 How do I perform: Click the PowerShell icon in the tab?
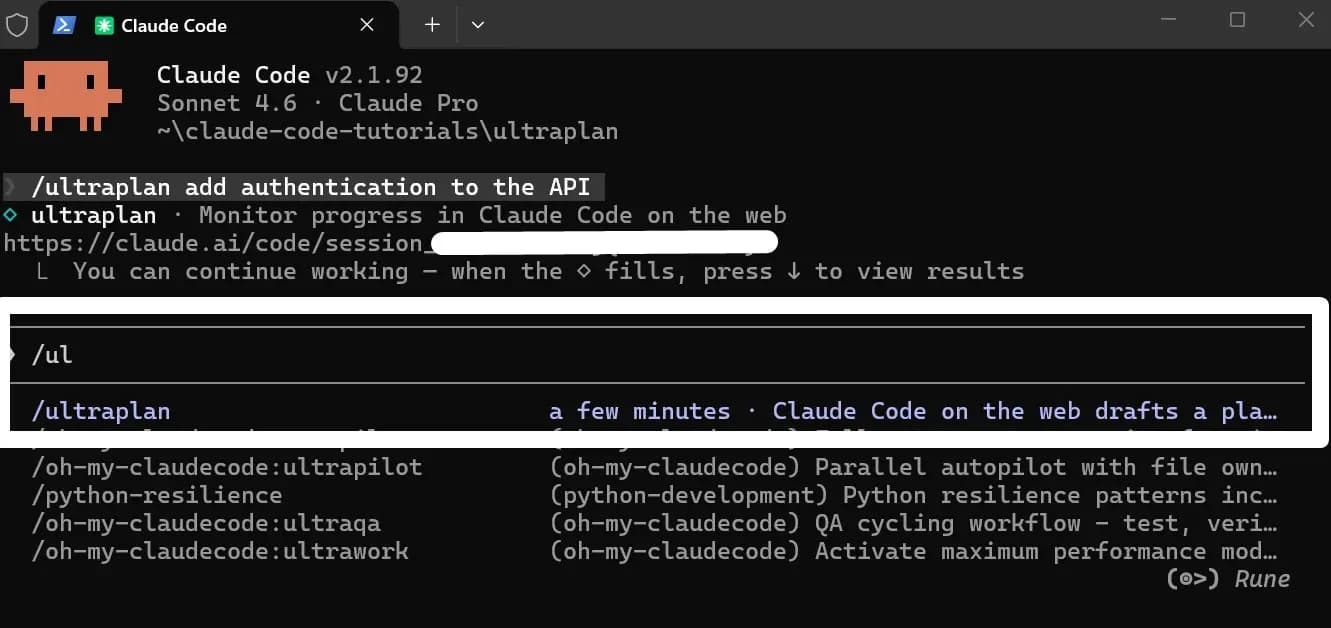[64, 25]
